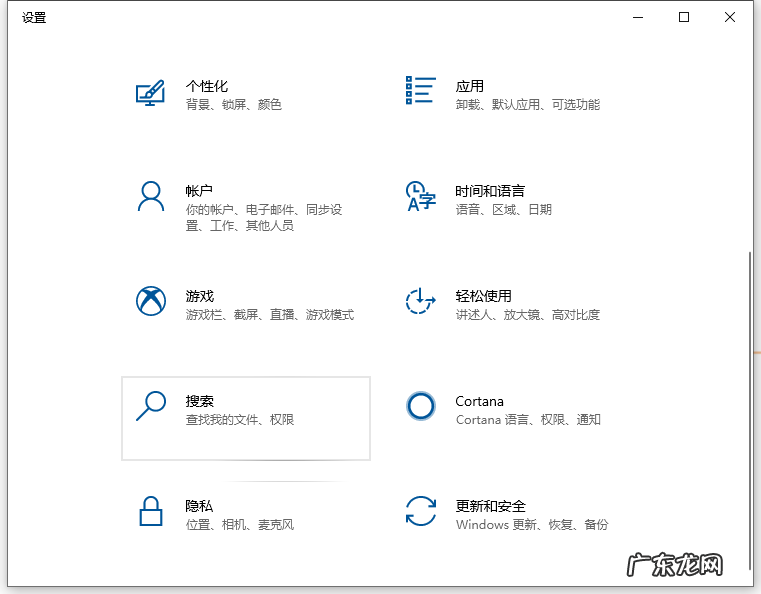This screenshot has width=761, height=594.
Task: Open 轻松使用 settings title
Action: tap(483, 296)
